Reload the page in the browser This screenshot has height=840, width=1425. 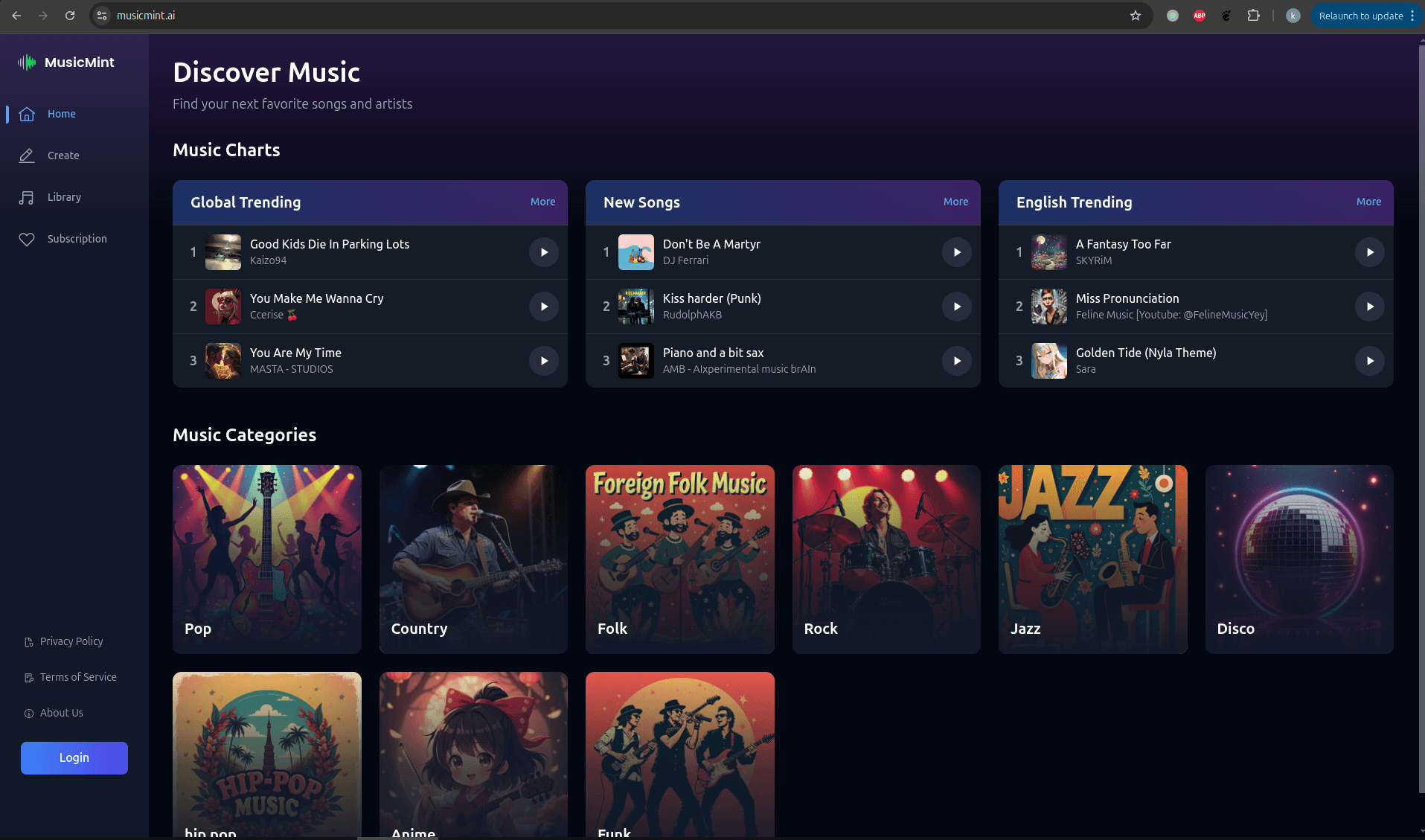[x=70, y=16]
